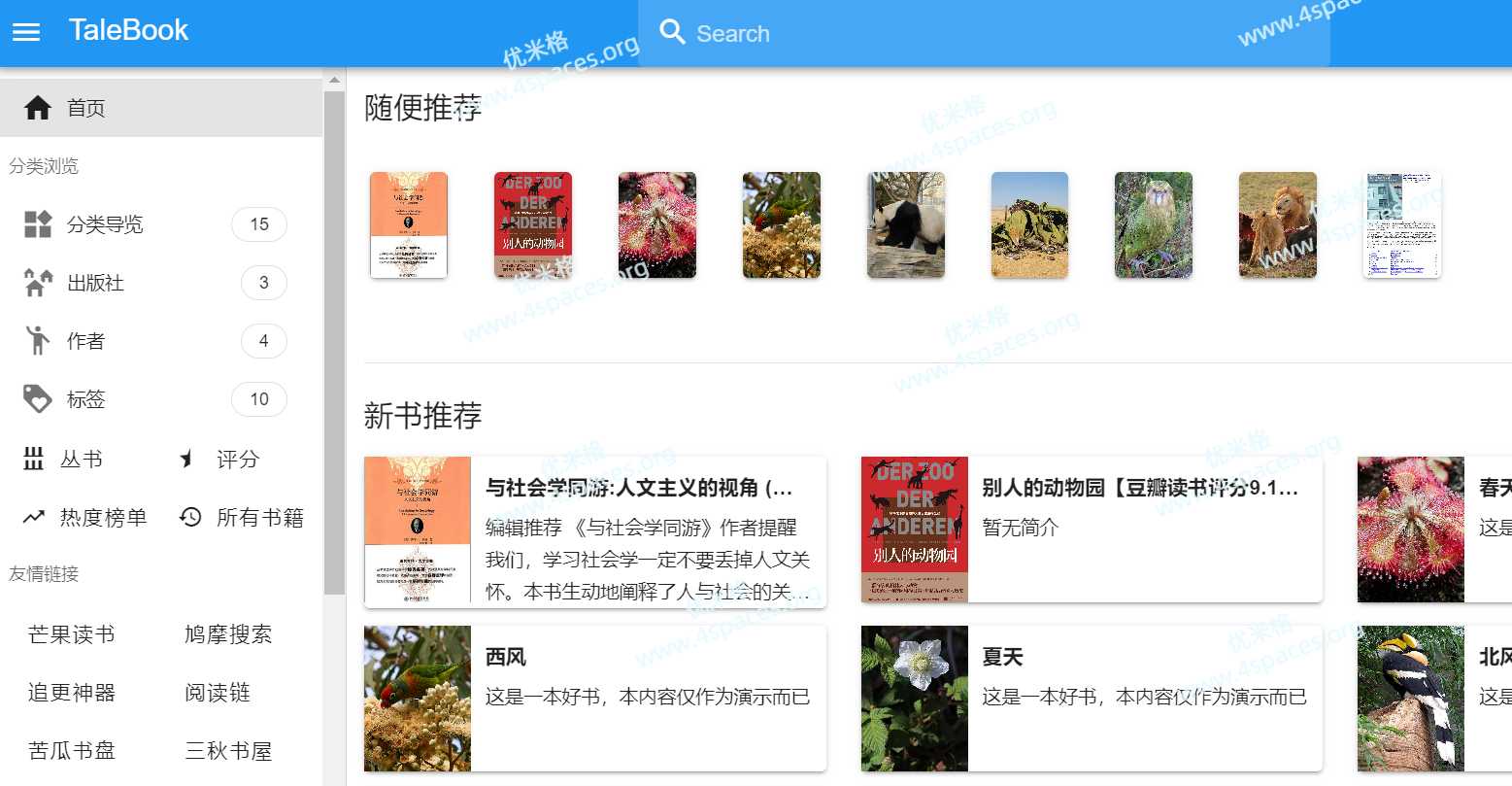Click the sidebar scrollbar up arrow

click(x=334, y=80)
